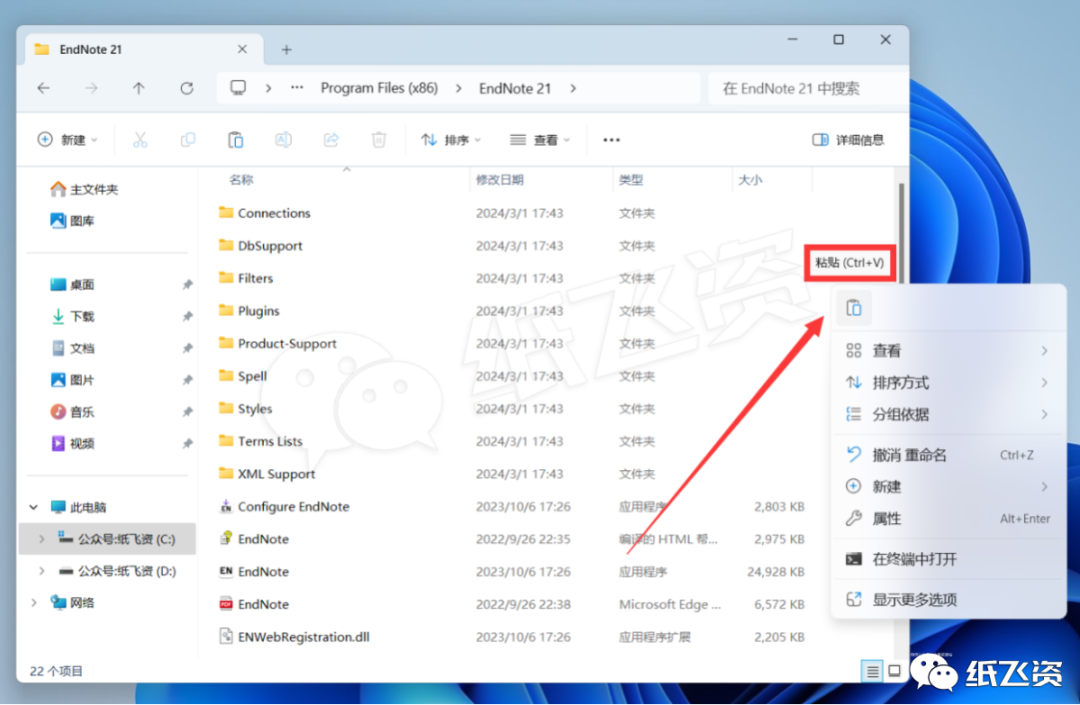Click the Paste icon in the toolbar
Viewport: 1080px width, 705px height.
click(236, 140)
